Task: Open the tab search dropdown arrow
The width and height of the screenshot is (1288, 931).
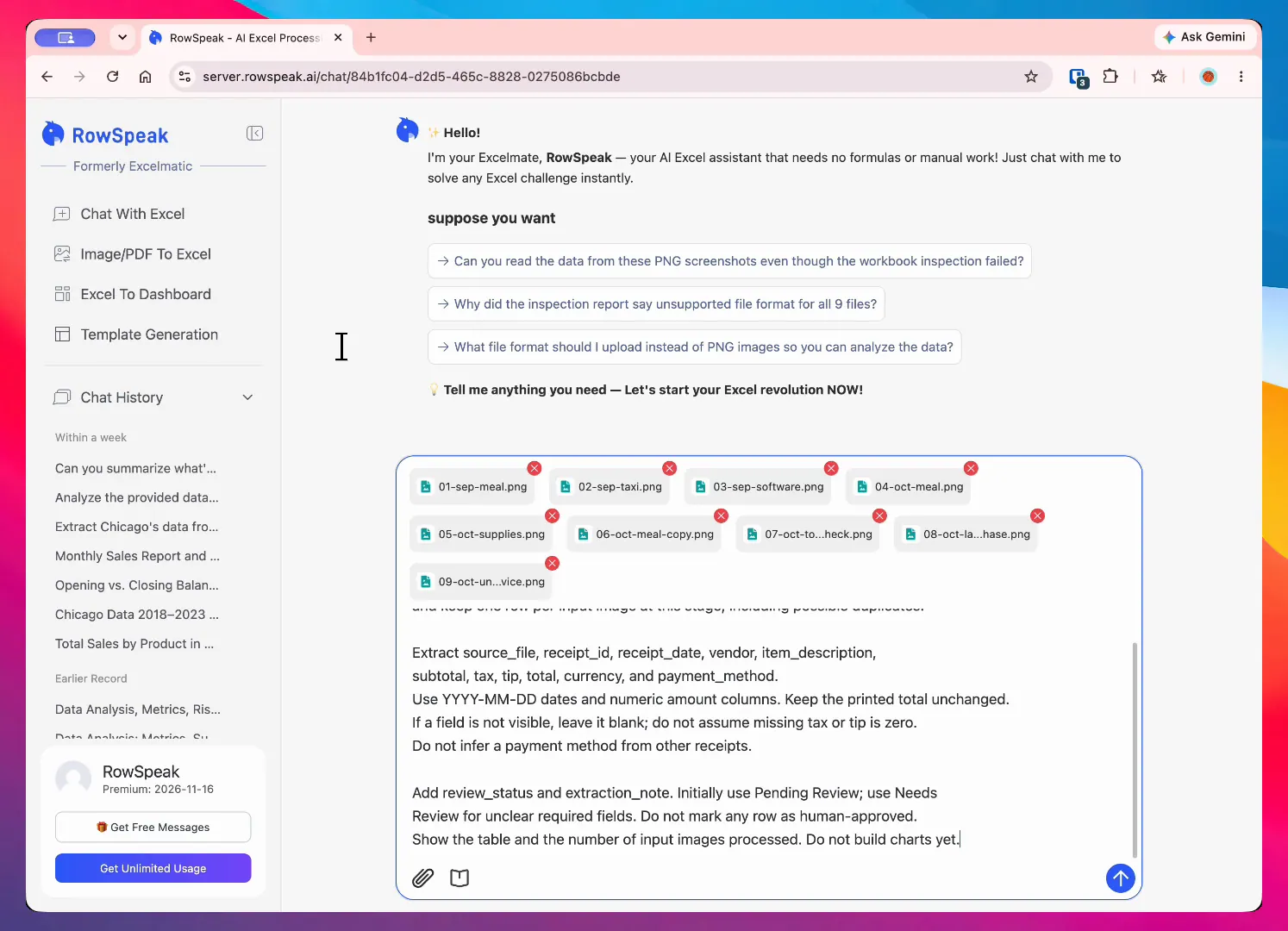Action: pos(122,37)
